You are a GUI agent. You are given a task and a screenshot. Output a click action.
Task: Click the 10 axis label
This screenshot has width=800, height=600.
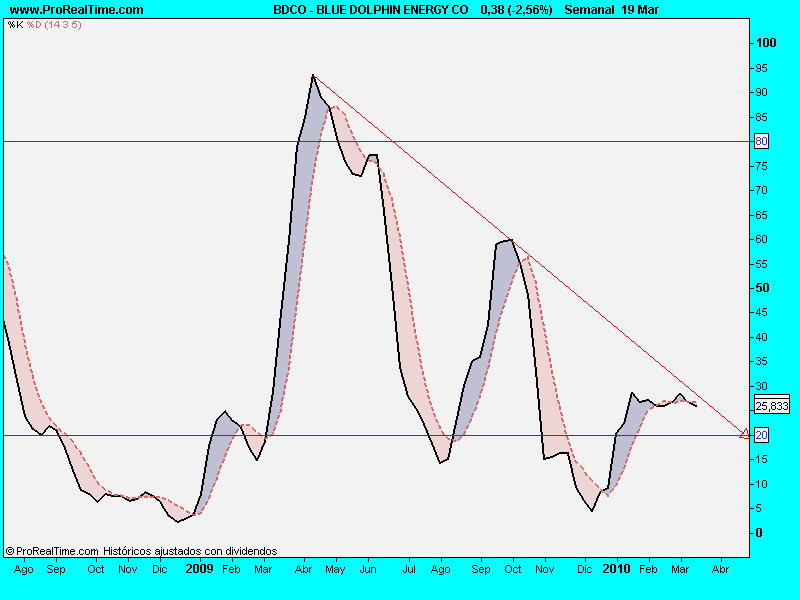[x=761, y=484]
